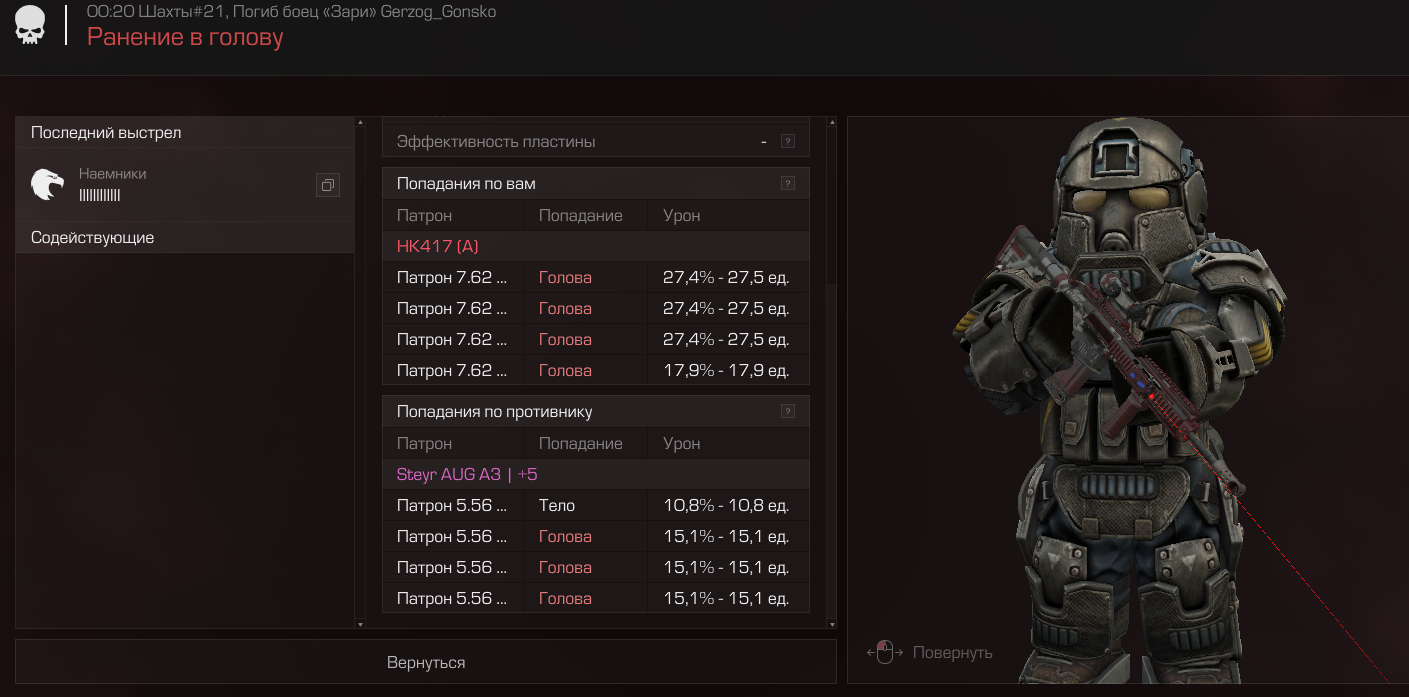Select the Steyr AUG A3 | +5 row

[596, 474]
